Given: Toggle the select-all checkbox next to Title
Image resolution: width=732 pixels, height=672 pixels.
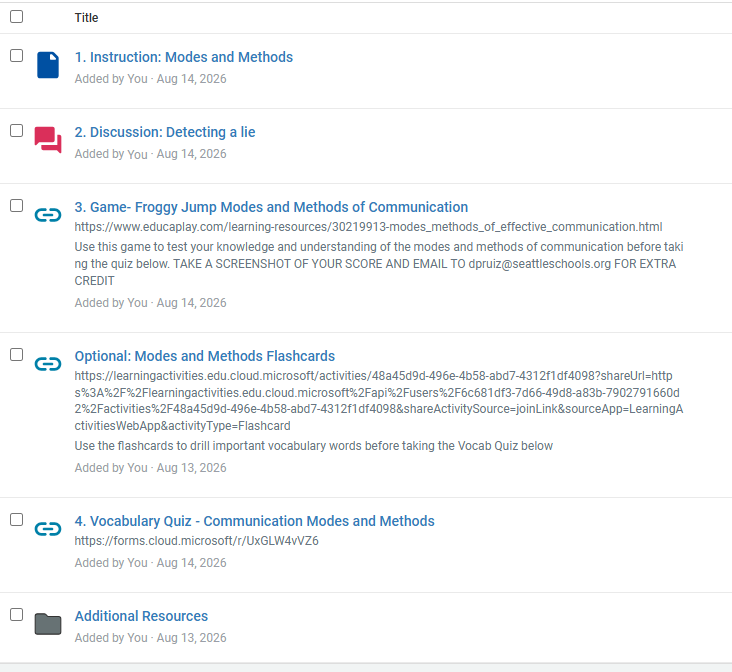Looking at the screenshot, I should coord(16,16).
